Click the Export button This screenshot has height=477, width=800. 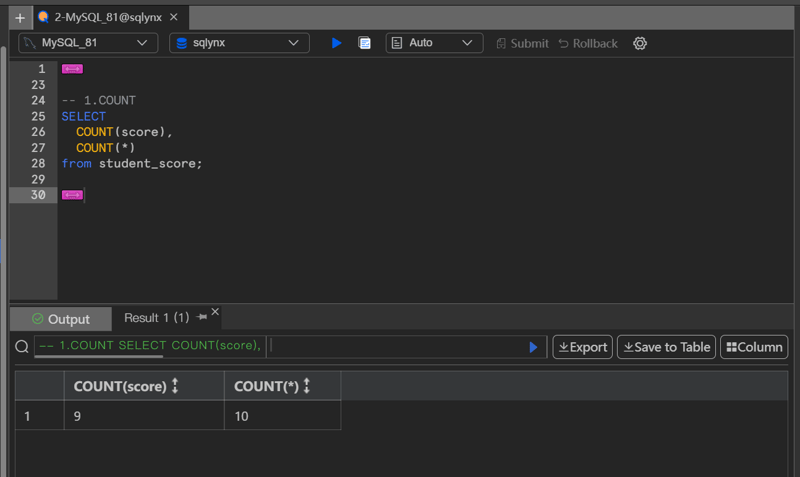point(583,347)
